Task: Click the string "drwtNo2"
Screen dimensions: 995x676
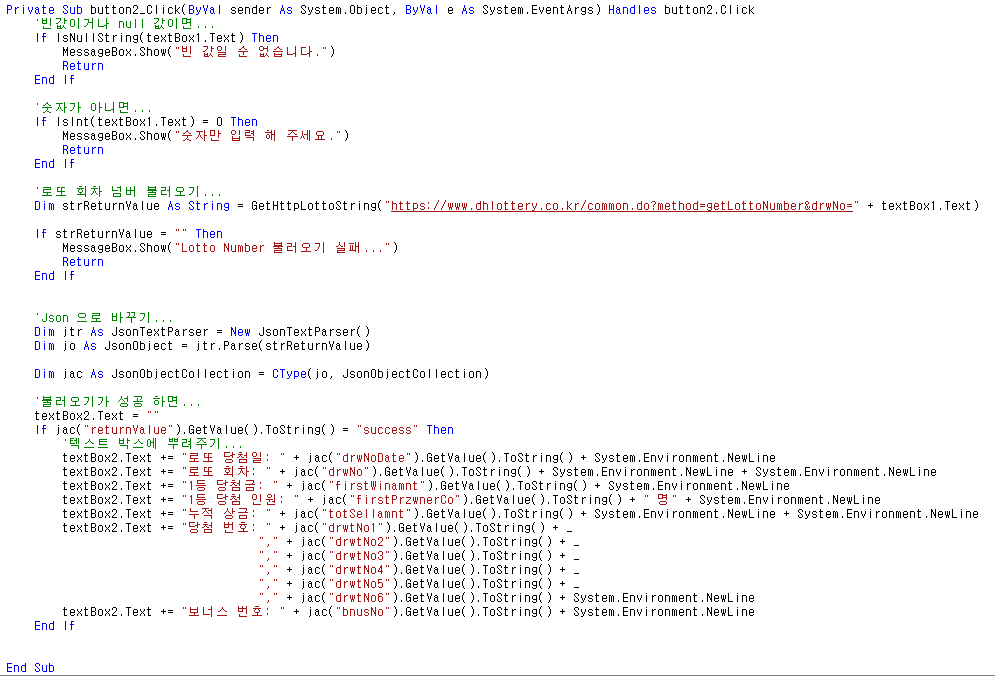Action: tap(363, 541)
